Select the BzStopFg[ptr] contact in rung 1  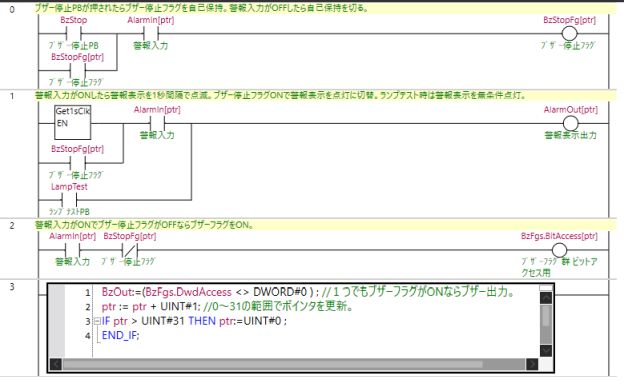(x=77, y=163)
